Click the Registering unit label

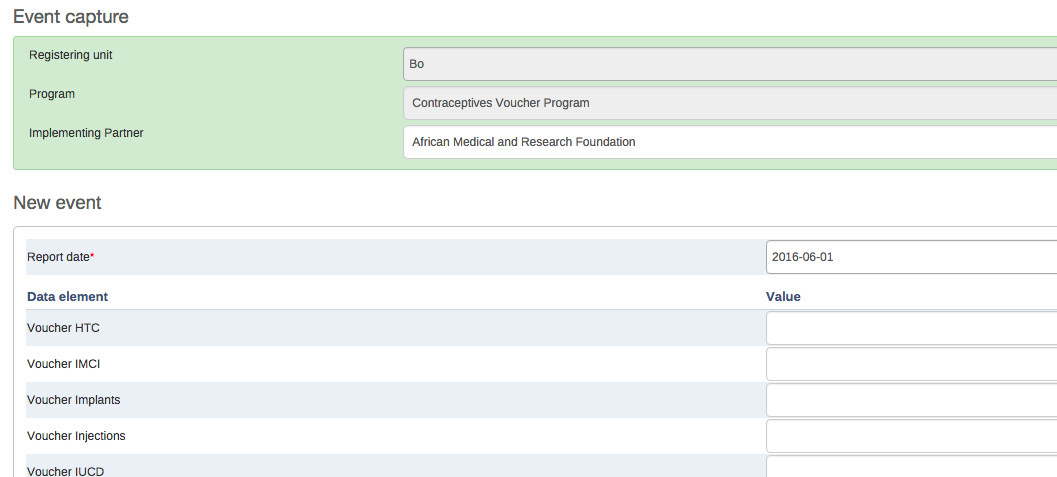click(x=71, y=55)
